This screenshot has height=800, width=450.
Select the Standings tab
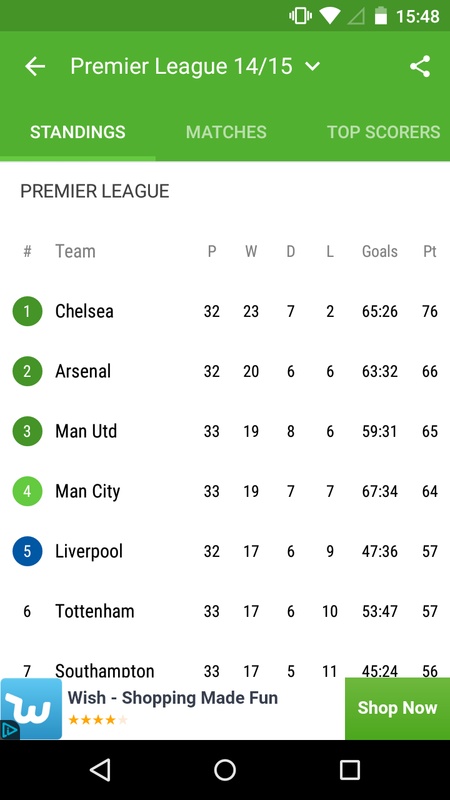(x=78, y=132)
